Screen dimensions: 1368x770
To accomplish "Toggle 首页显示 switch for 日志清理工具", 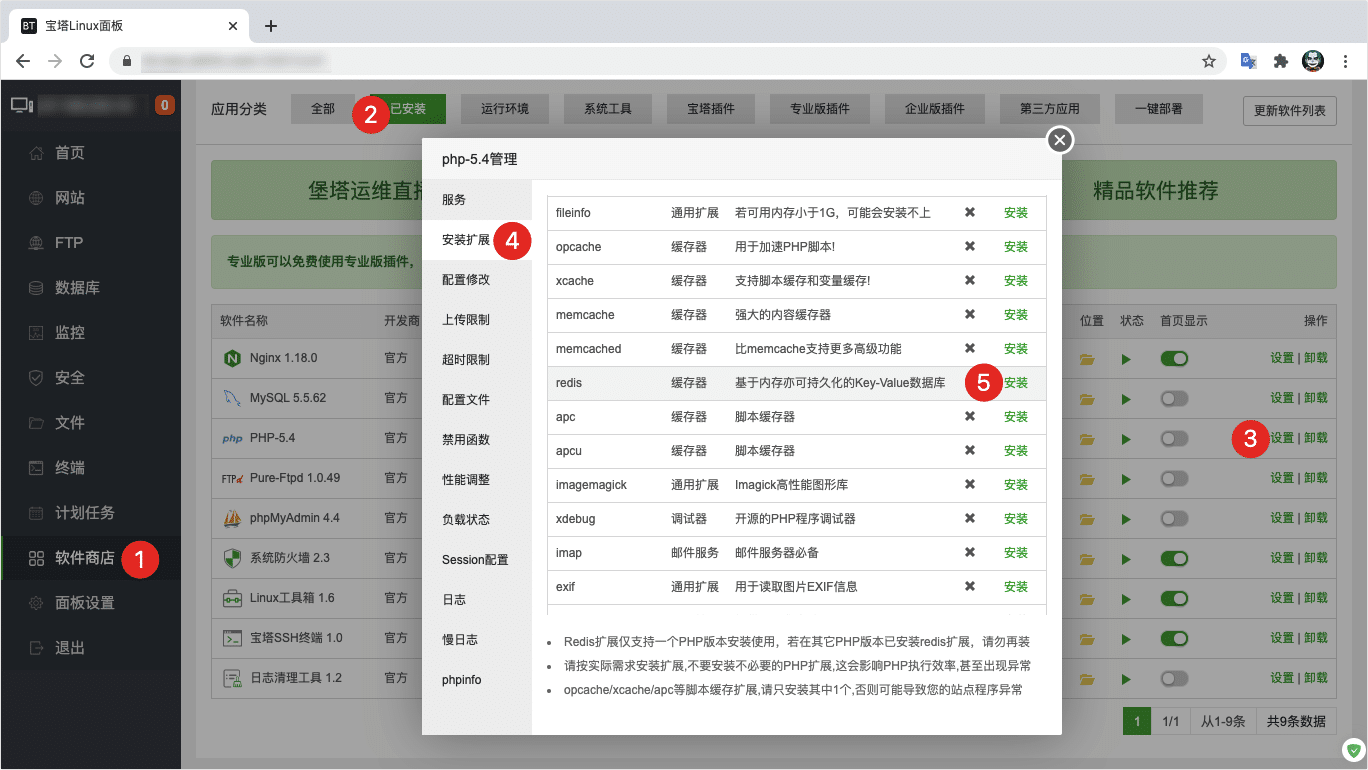I will coord(1174,678).
